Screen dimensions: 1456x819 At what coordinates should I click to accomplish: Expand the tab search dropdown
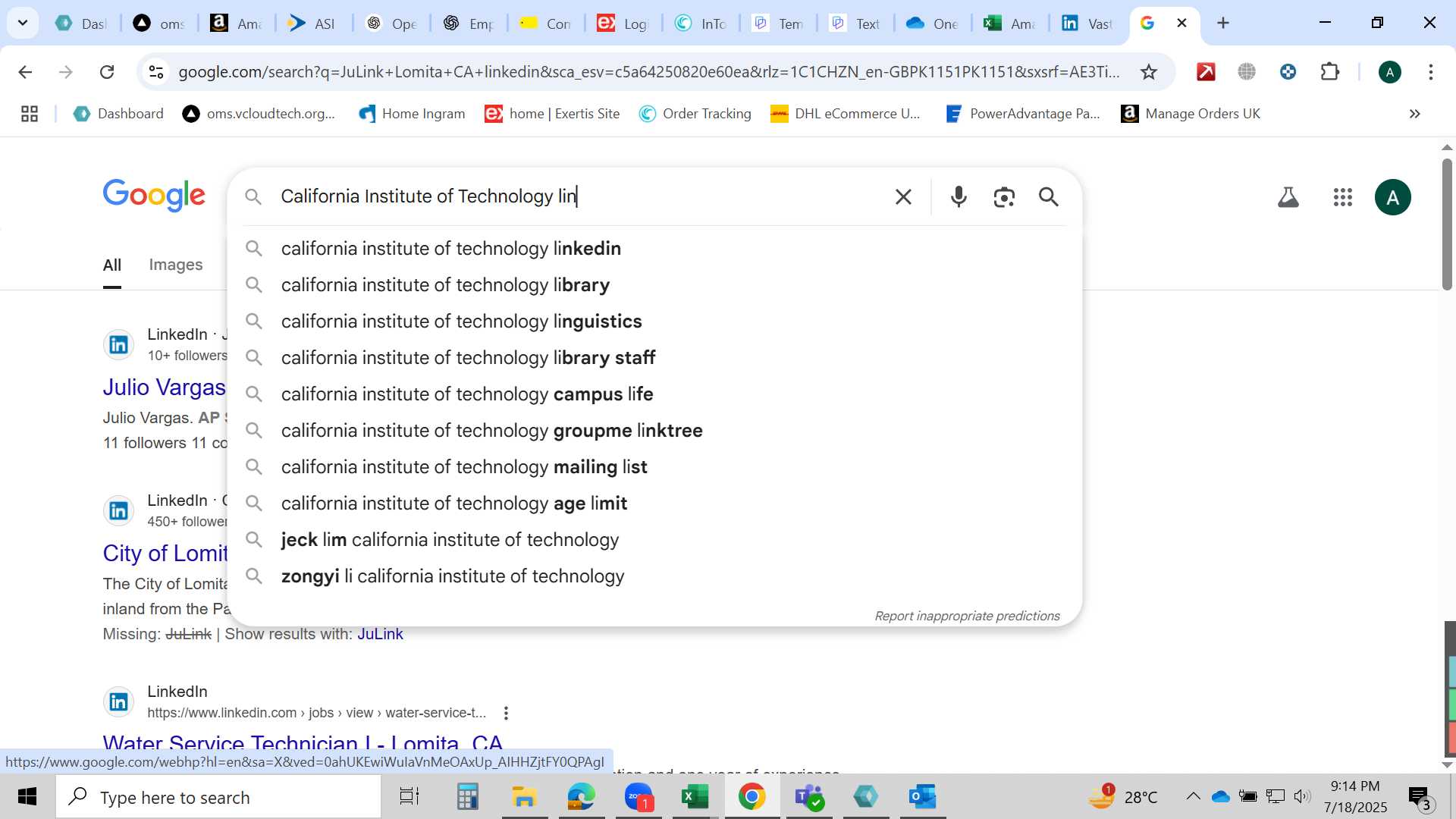coord(23,23)
